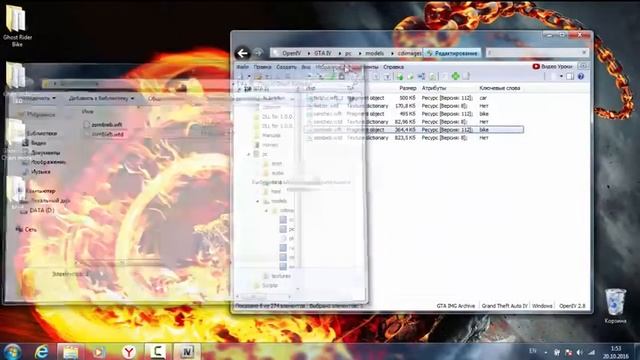Screen dimensions: 640x360
Task: Open Yandex browser from the taskbar
Action: tap(129, 351)
